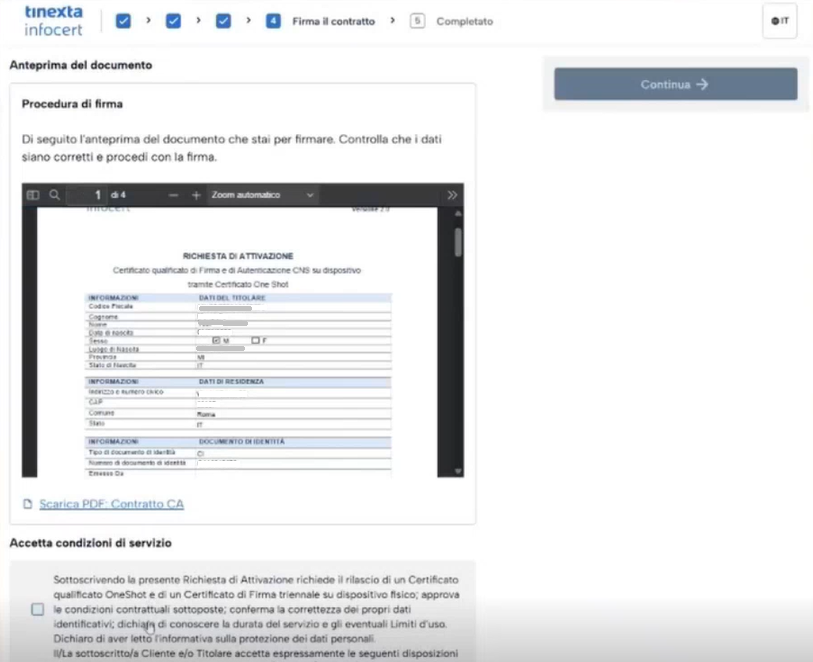Check the accept service conditions checkbox
813x662 pixels.
(x=38, y=609)
